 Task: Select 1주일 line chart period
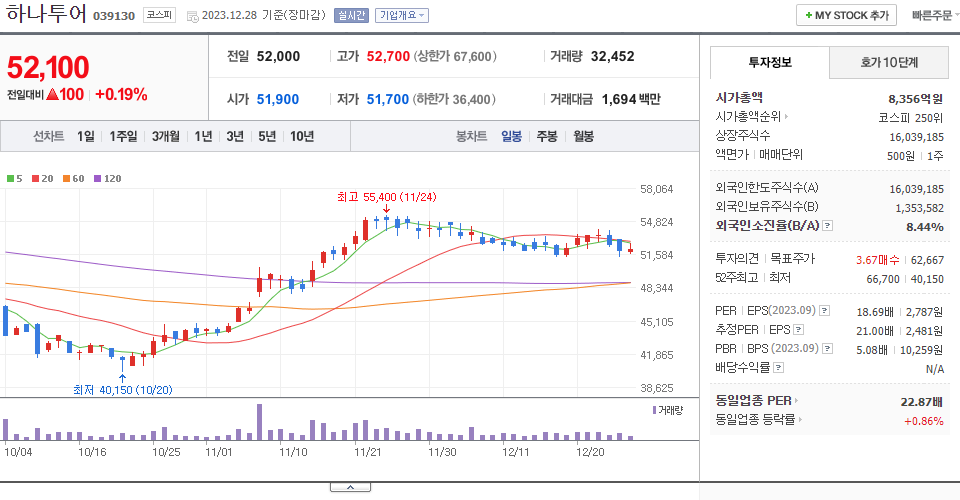pos(123,136)
